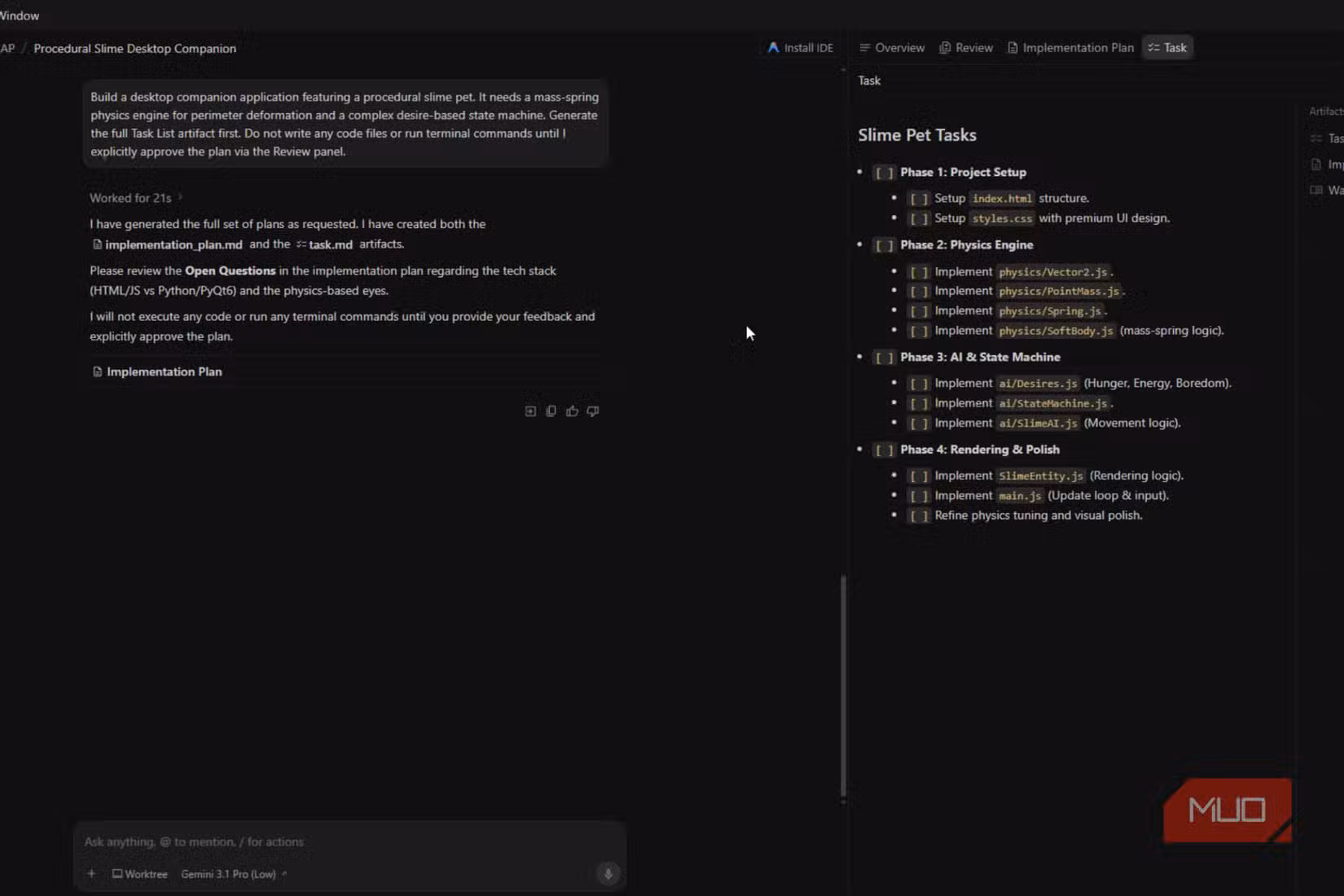Check the Phase 1: Project Setup checkbox
Image resolution: width=1344 pixels, height=896 pixels.
(x=885, y=173)
